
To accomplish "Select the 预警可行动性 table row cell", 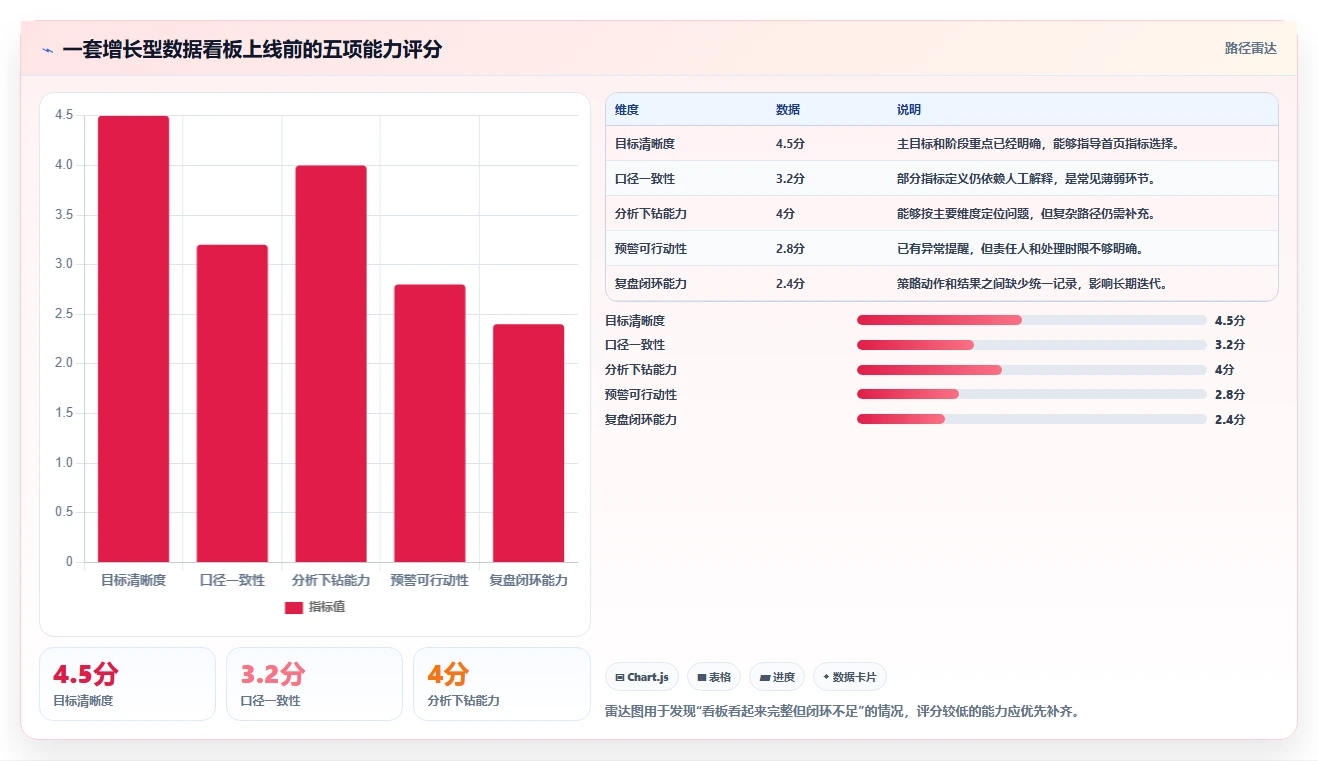I will tap(651, 249).
